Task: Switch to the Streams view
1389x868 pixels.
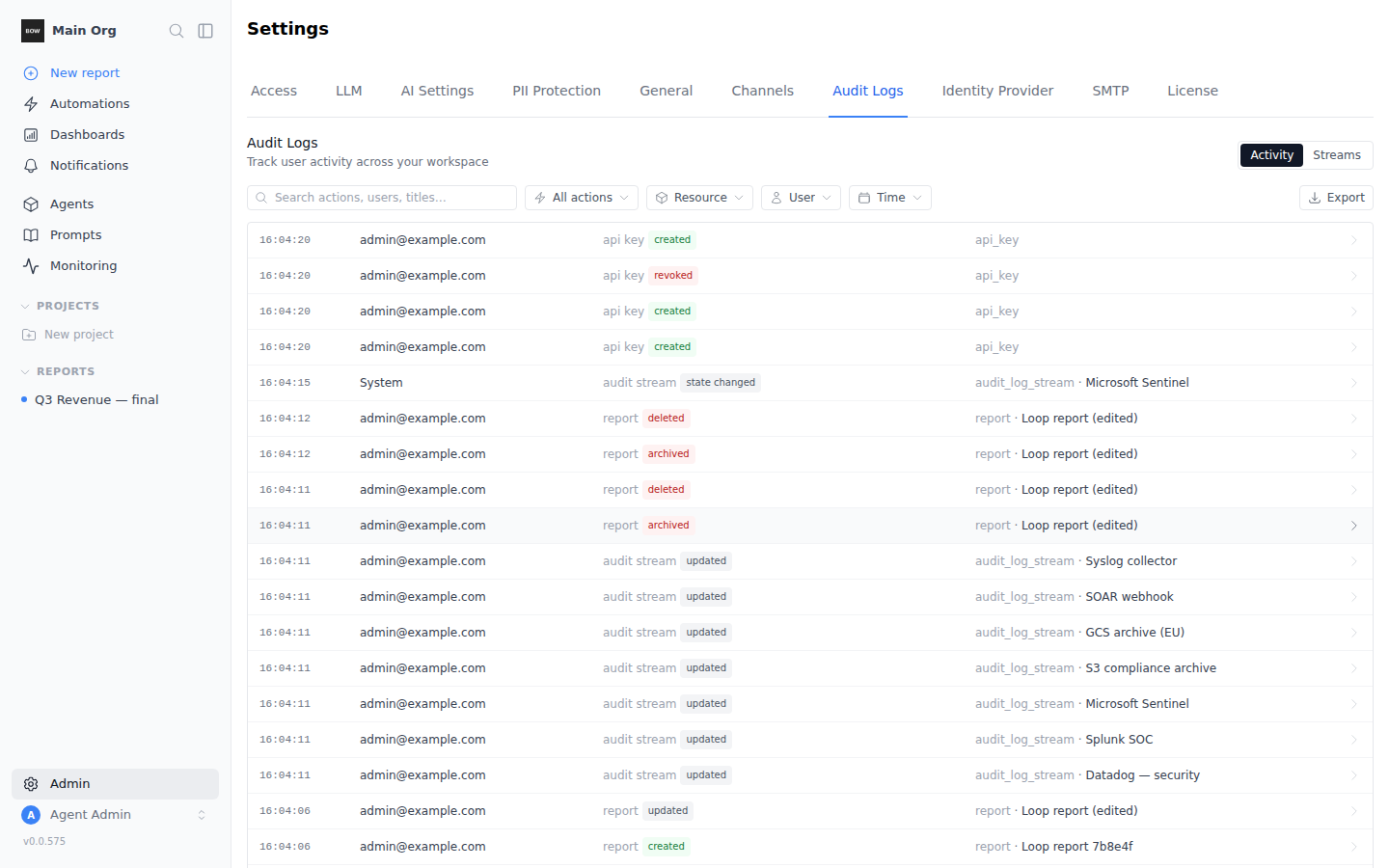Action: 1337,155
